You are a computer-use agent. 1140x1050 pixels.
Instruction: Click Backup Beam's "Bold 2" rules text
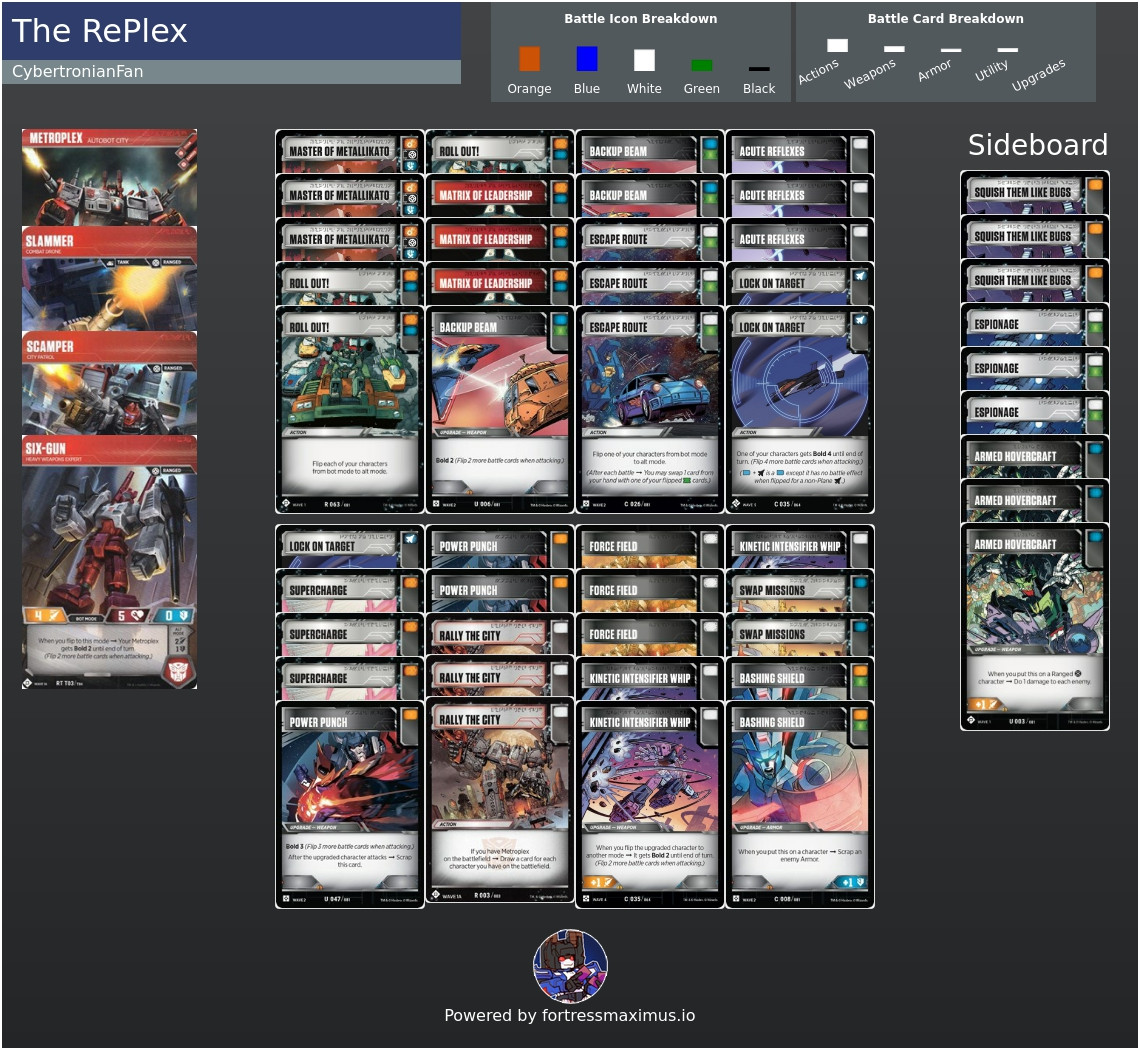pos(499,460)
